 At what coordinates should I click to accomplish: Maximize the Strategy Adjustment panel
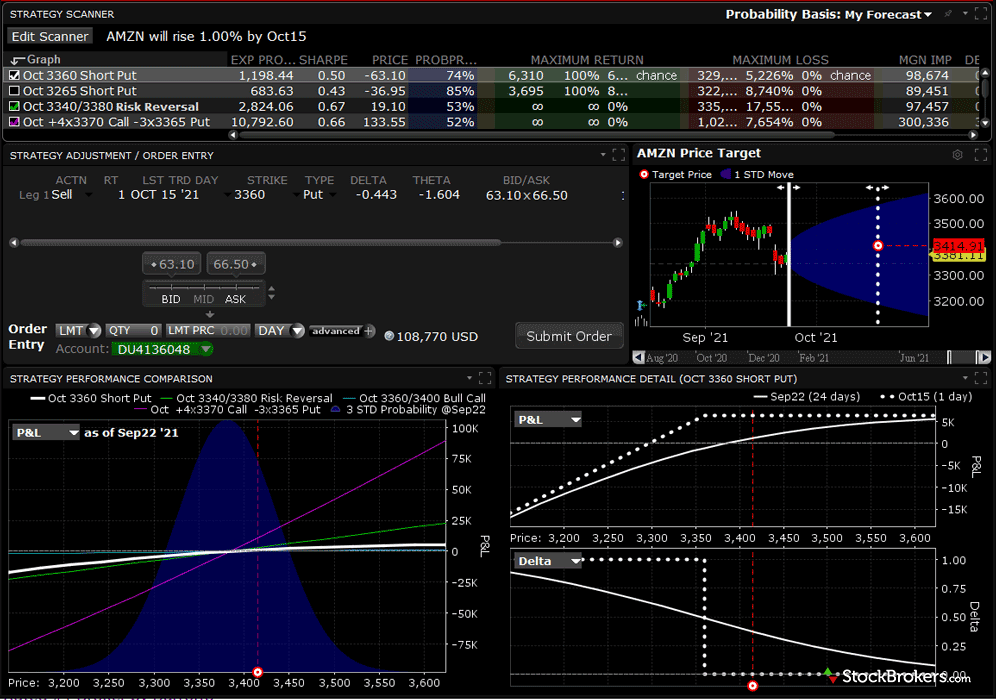click(x=619, y=156)
